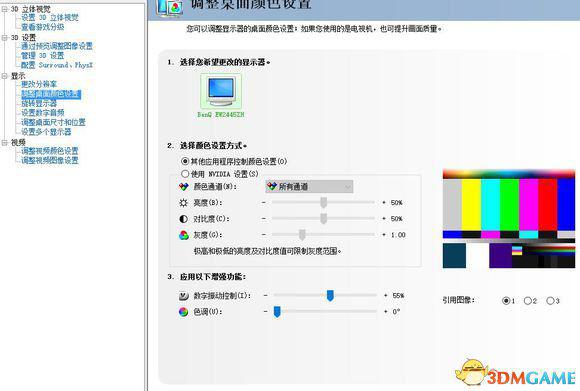Collapse the 视频 tree node
This screenshot has height=391, width=580.
point(4,142)
